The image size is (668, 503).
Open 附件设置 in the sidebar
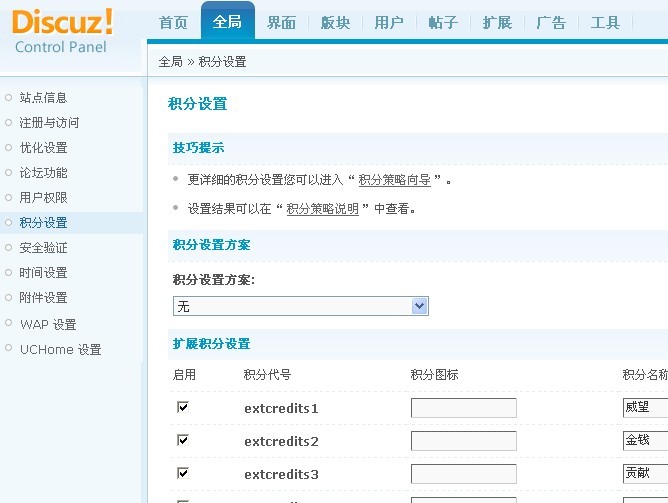tap(43, 298)
